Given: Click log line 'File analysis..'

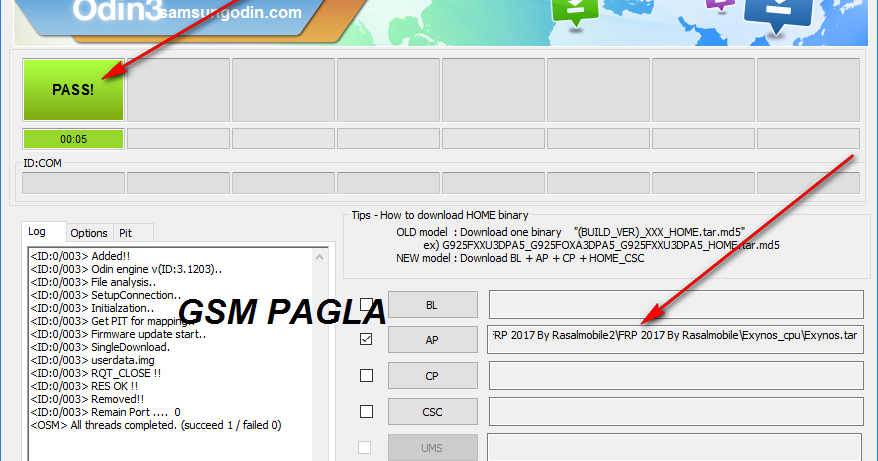Looking at the screenshot, I should pos(93,282).
